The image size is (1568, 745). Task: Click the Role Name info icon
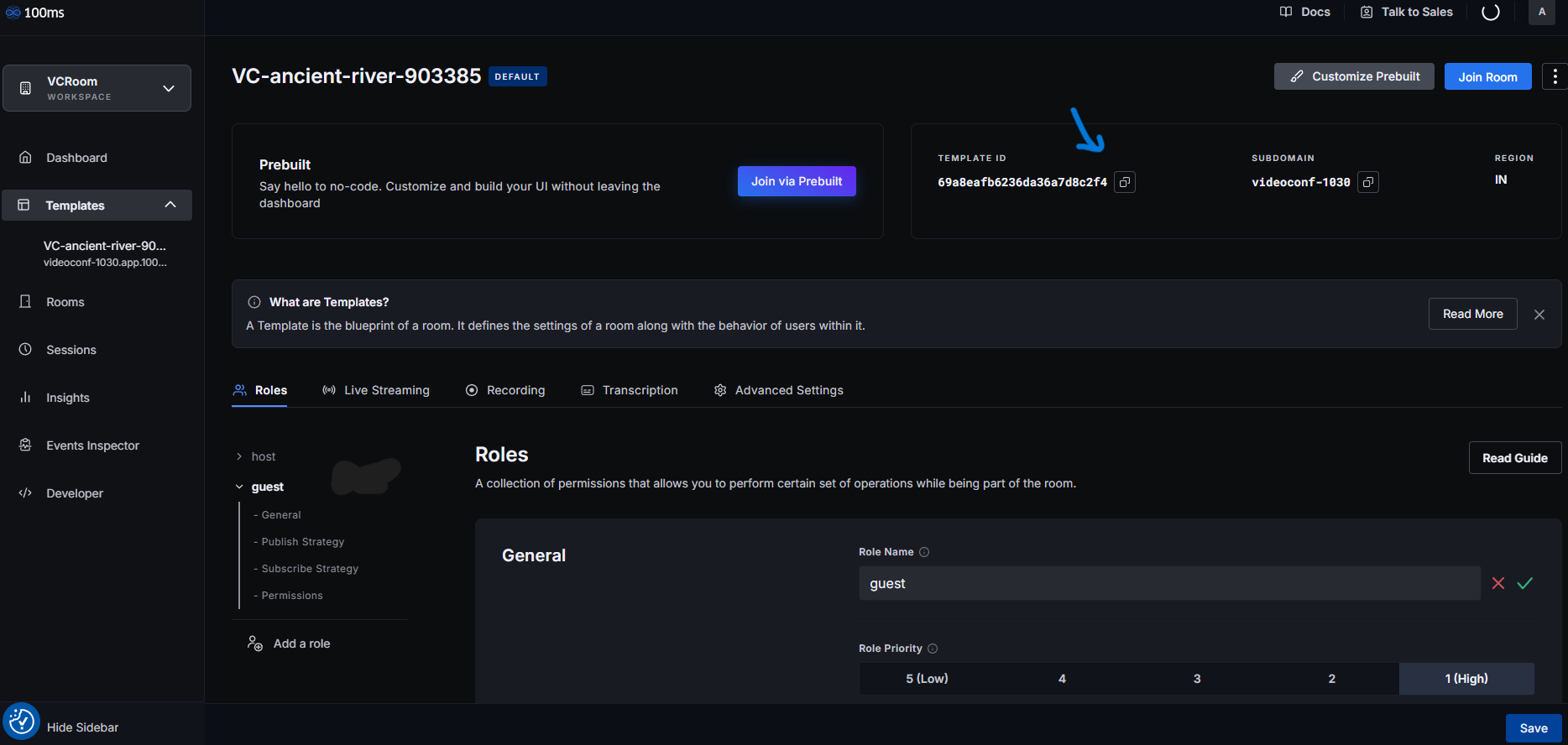tap(924, 552)
